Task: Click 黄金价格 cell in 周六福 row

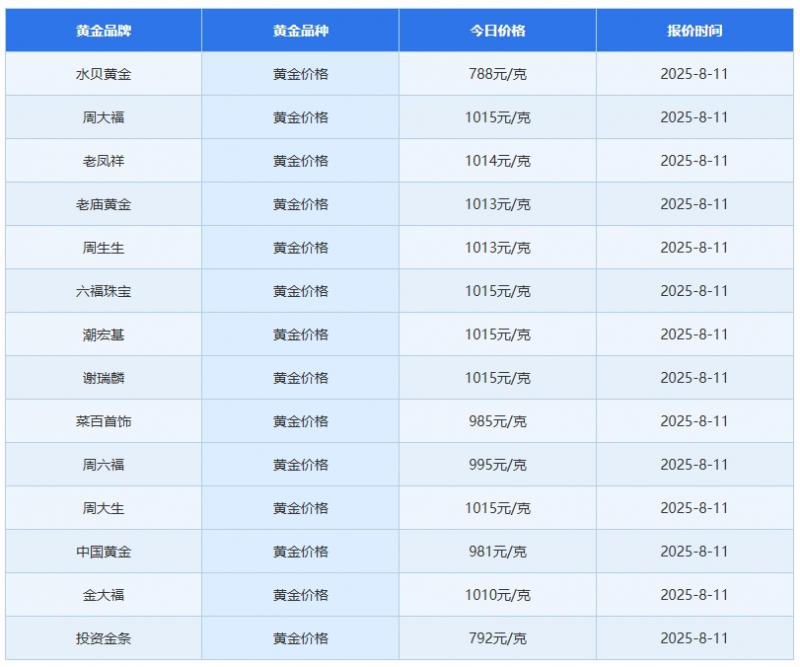Action: click(301, 464)
